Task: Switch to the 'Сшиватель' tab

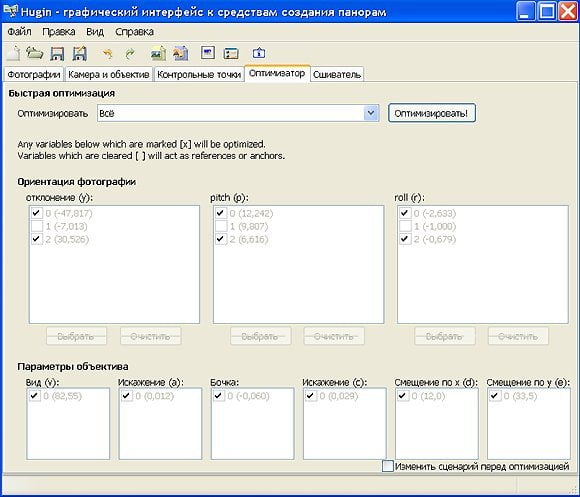Action: coord(337,74)
